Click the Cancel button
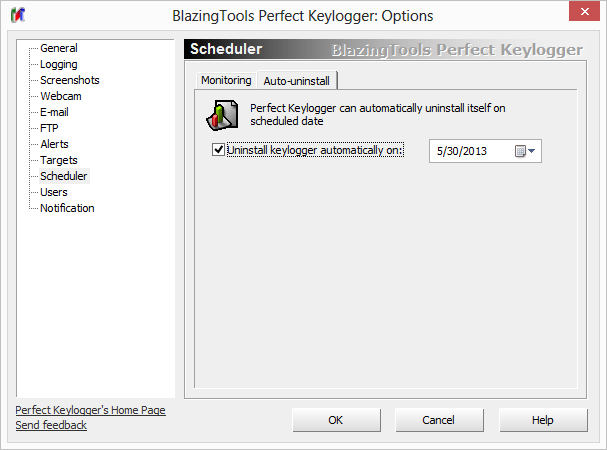This screenshot has height=450, width=607. [439, 420]
